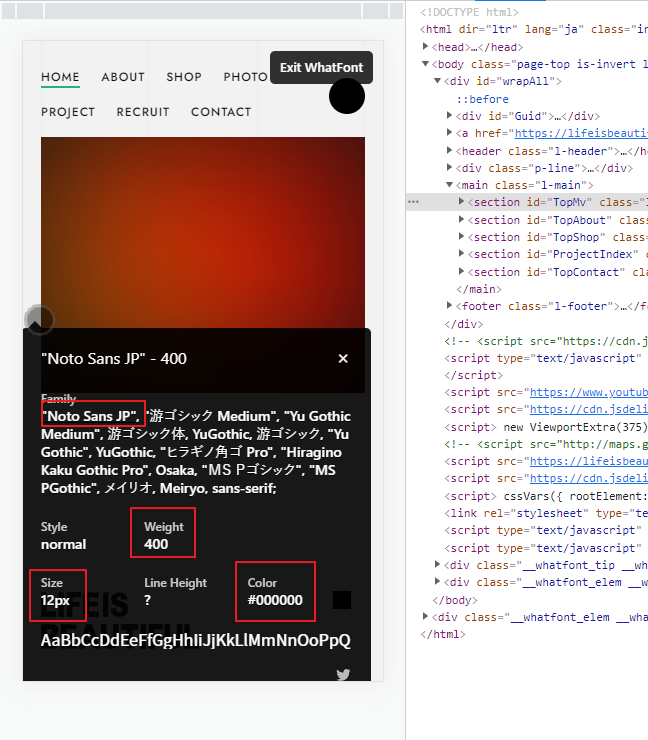Select the ViewportExtra(375) script line
This screenshot has width=648, height=740.
(x=546, y=427)
